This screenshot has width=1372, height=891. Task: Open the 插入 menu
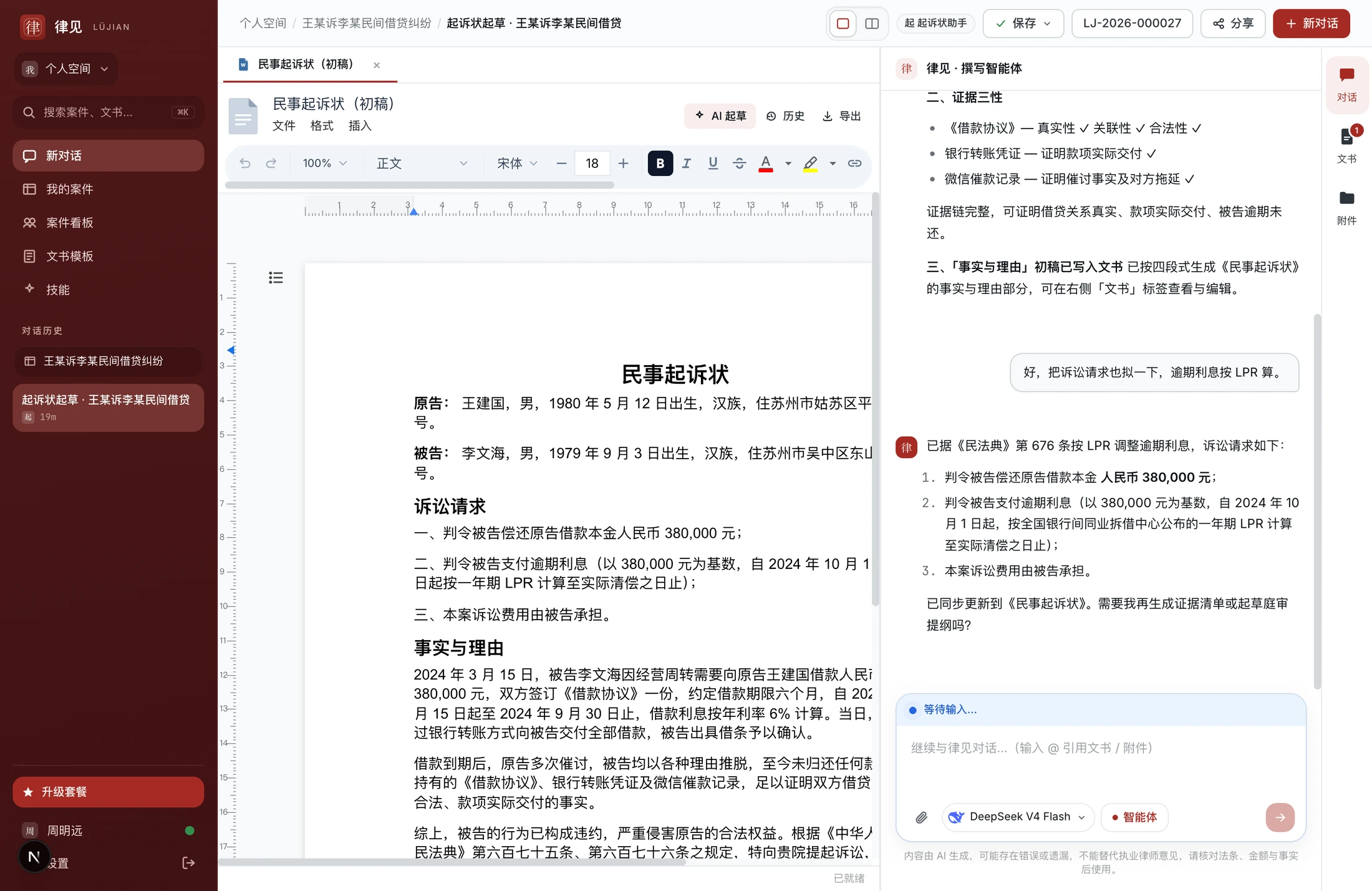coord(360,126)
